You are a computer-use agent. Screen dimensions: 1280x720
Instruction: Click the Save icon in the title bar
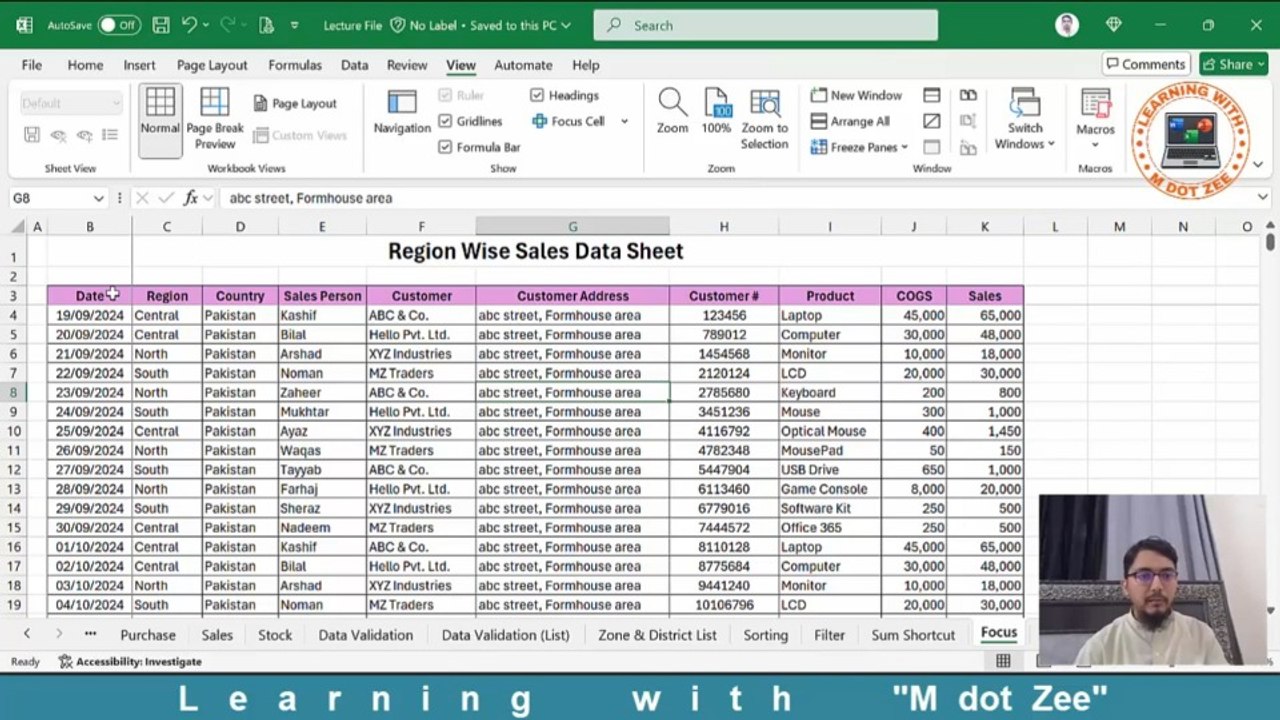click(162, 25)
